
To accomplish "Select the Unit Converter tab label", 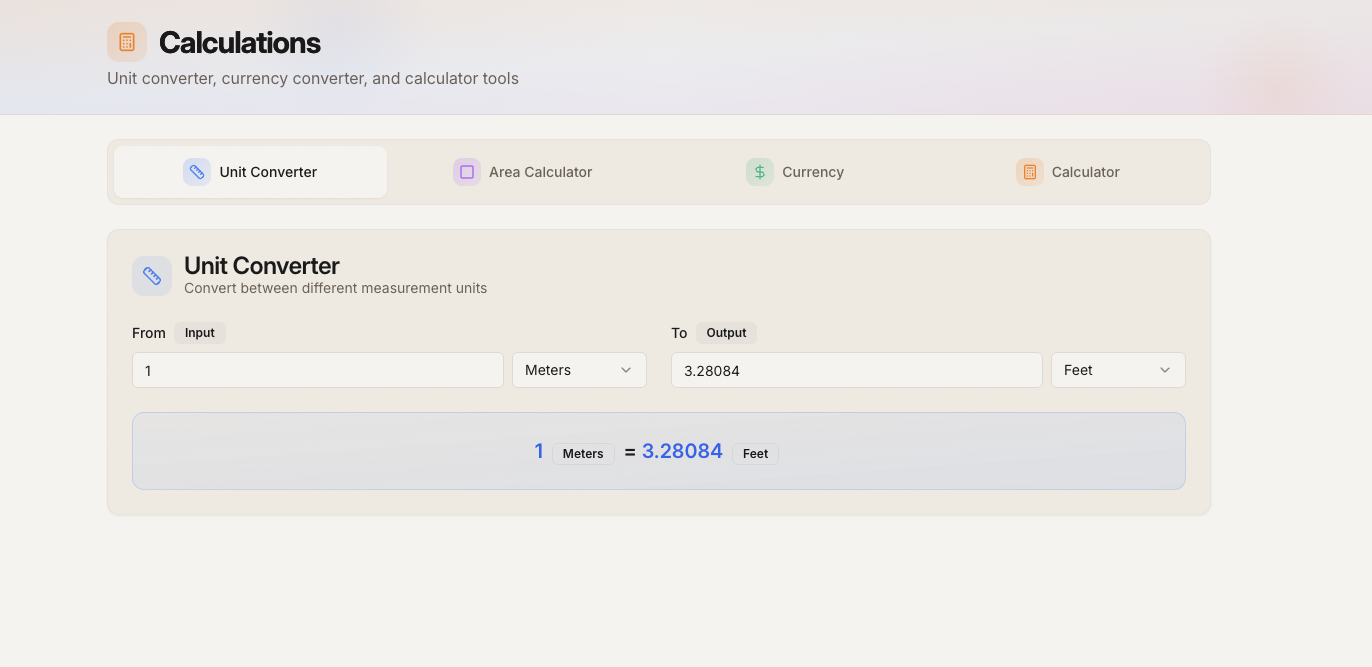I will coord(268,172).
